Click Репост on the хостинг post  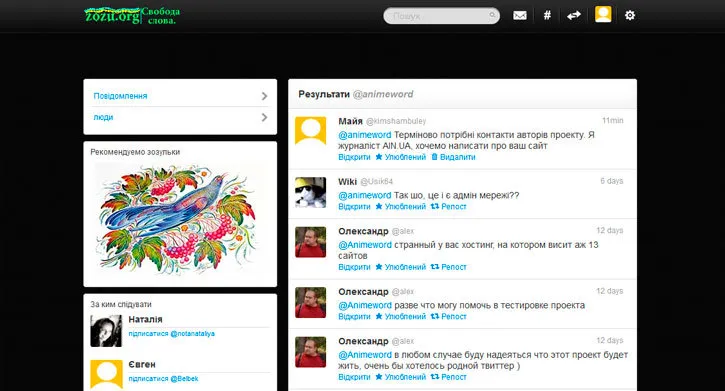449,267
